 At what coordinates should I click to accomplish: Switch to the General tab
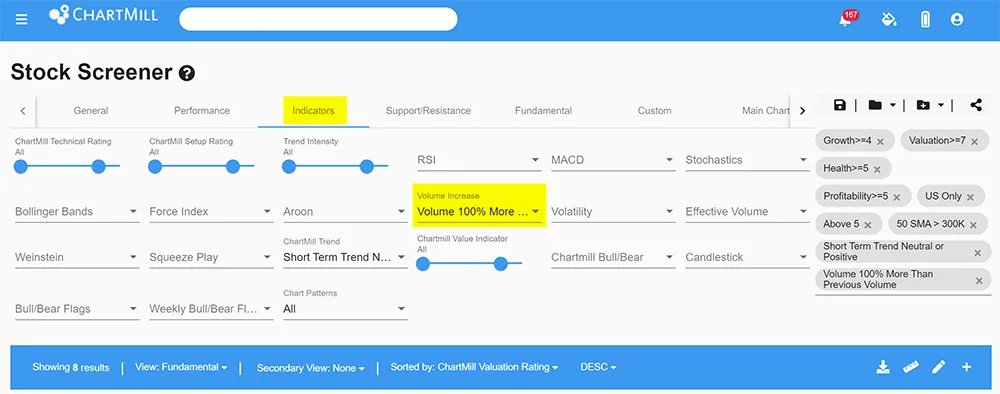(x=91, y=110)
